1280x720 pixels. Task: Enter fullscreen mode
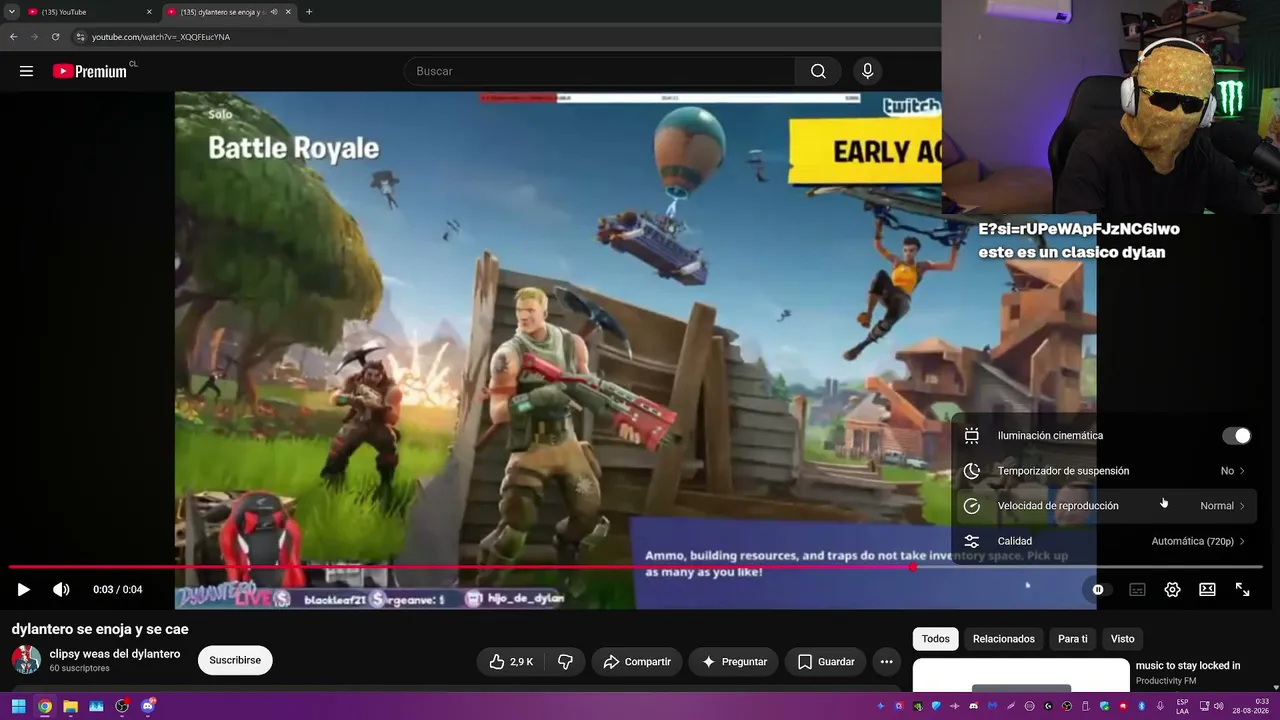1242,590
